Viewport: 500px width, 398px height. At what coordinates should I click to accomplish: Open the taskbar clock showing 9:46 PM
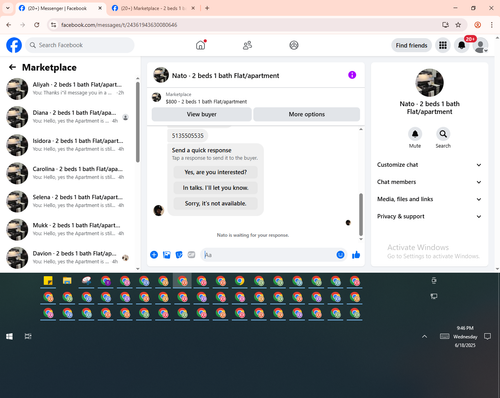pyautogui.click(x=465, y=337)
